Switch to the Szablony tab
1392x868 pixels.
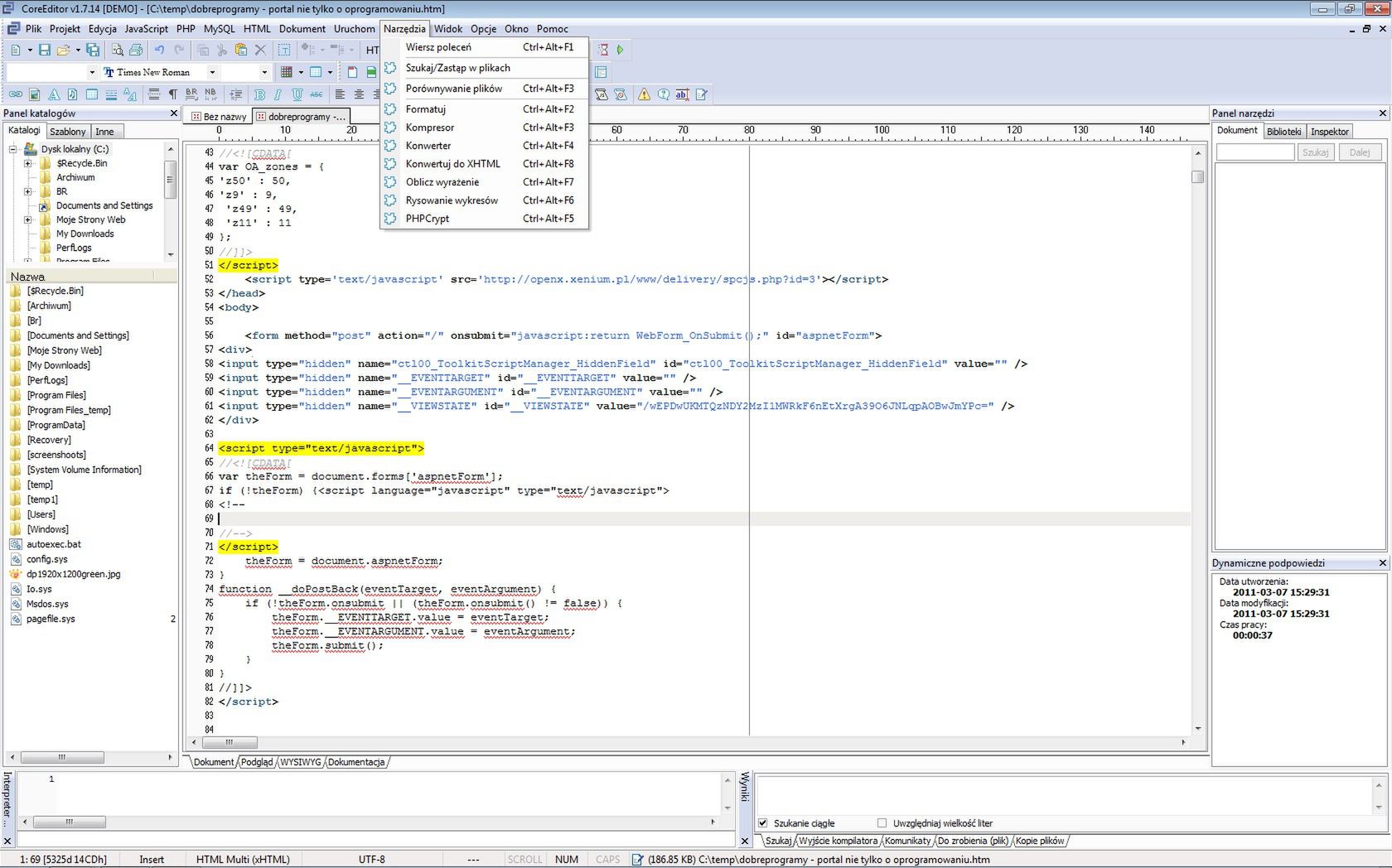pyautogui.click(x=67, y=132)
